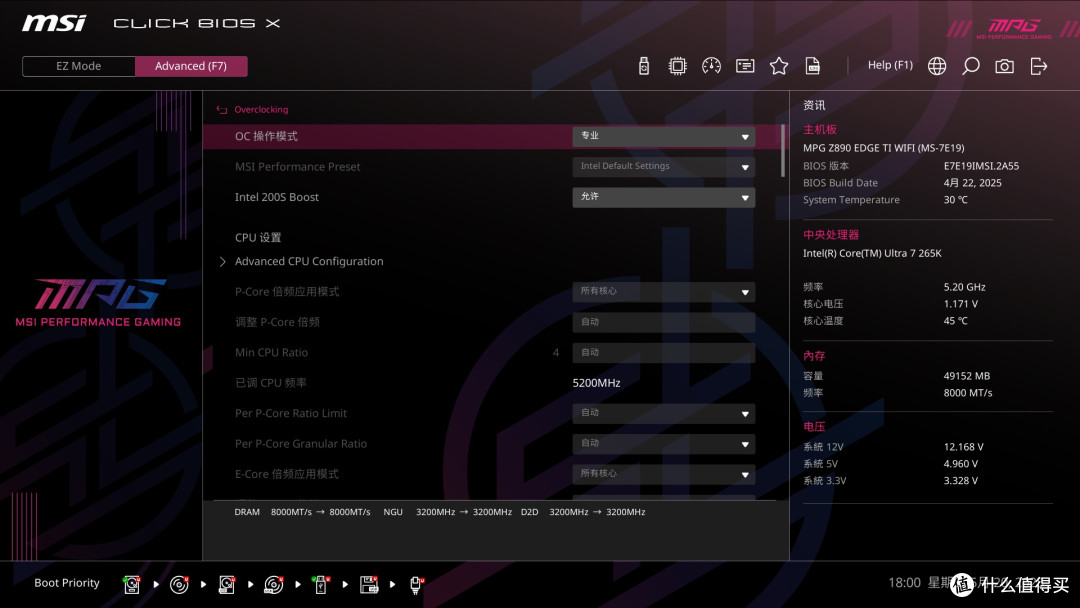The image size is (1080, 608).
Task: Click the 49152 MB memory capacity value
Action: pos(967,376)
